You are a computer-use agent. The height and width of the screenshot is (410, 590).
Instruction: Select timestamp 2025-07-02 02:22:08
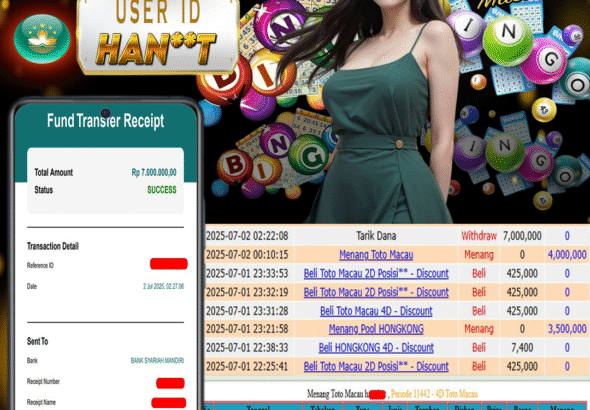247,236
